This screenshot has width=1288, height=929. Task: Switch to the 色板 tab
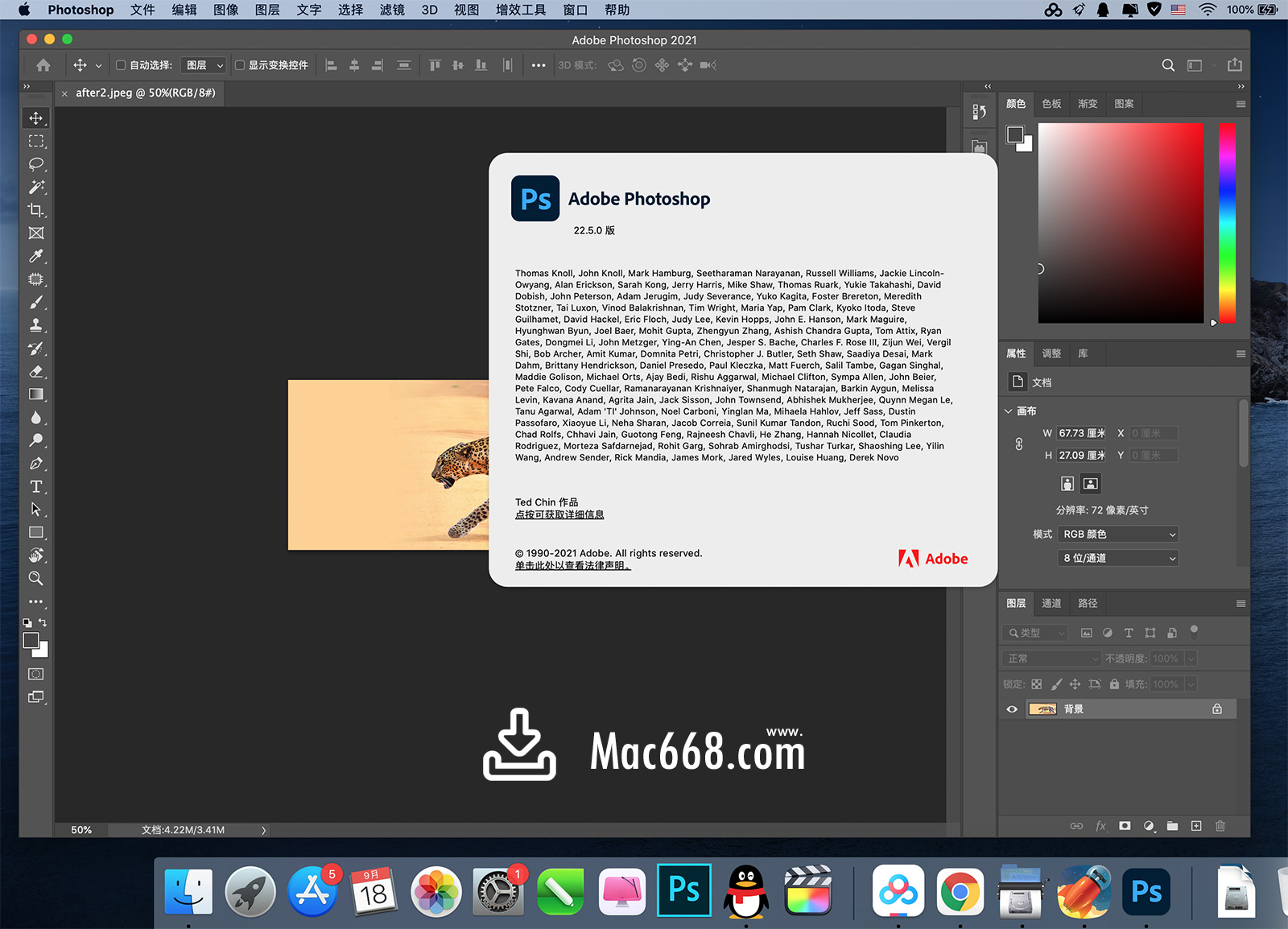1051,104
